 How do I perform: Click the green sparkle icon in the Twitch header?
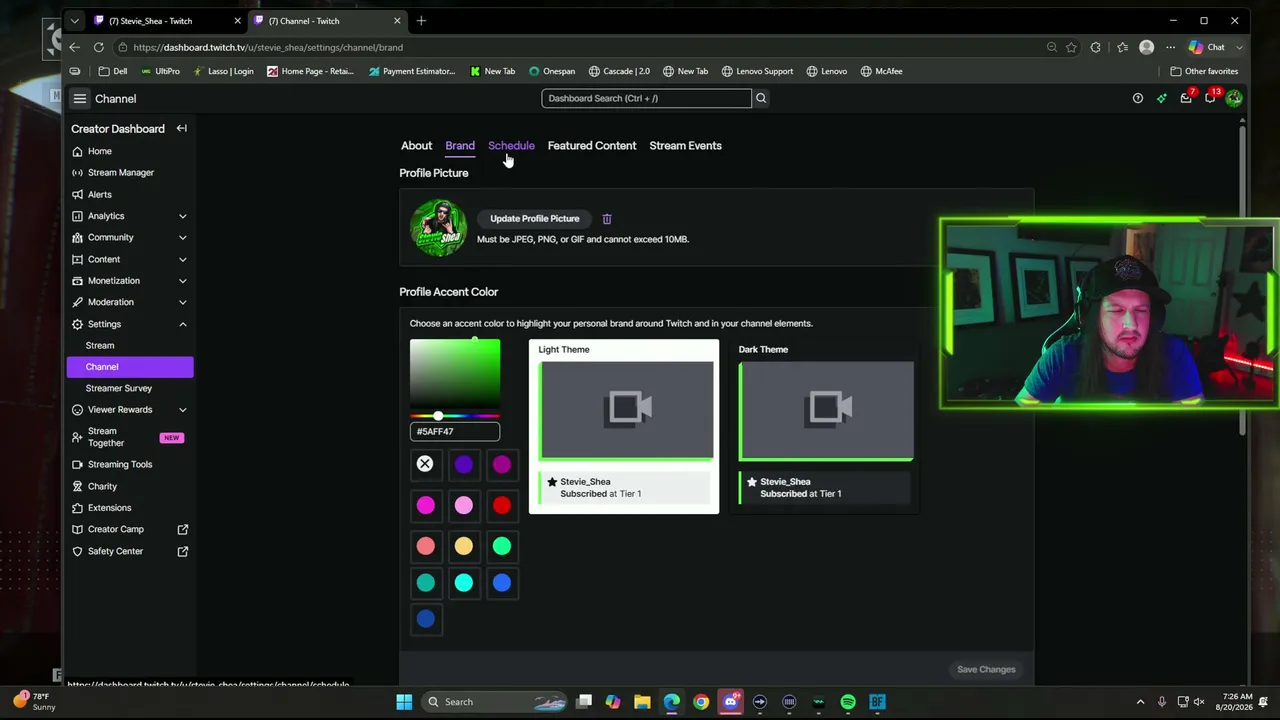tap(1161, 98)
